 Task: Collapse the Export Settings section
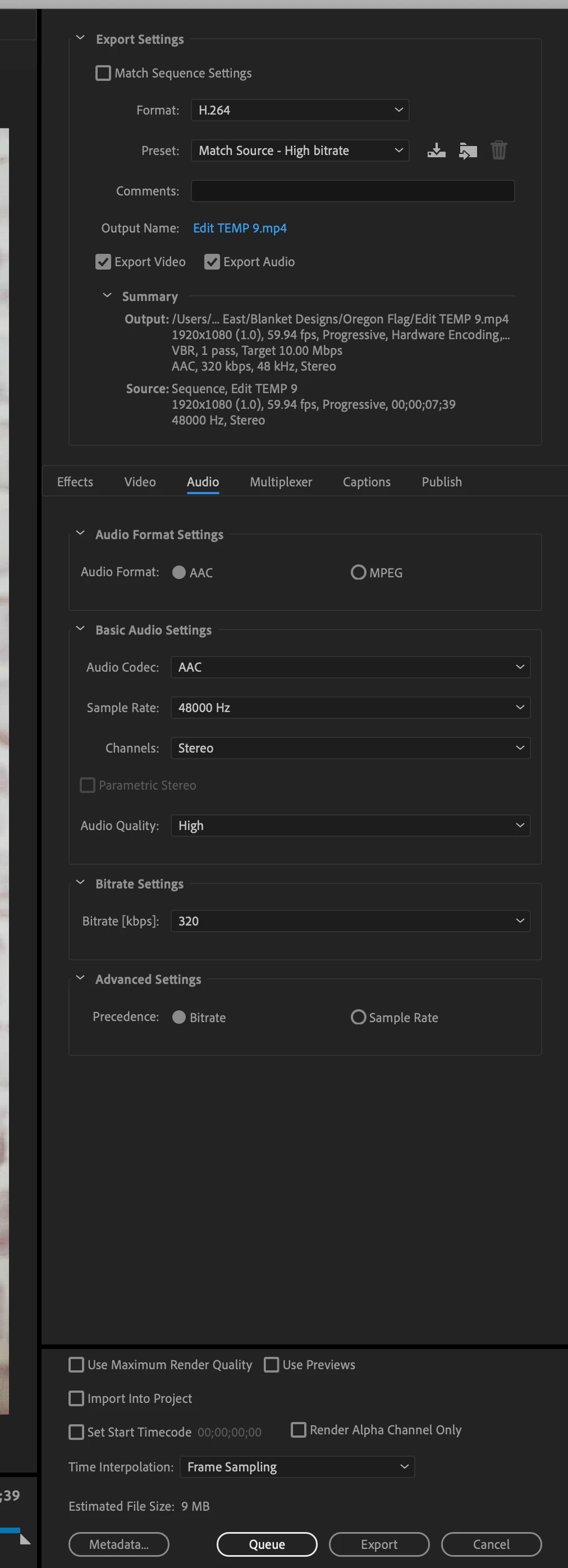[x=80, y=38]
